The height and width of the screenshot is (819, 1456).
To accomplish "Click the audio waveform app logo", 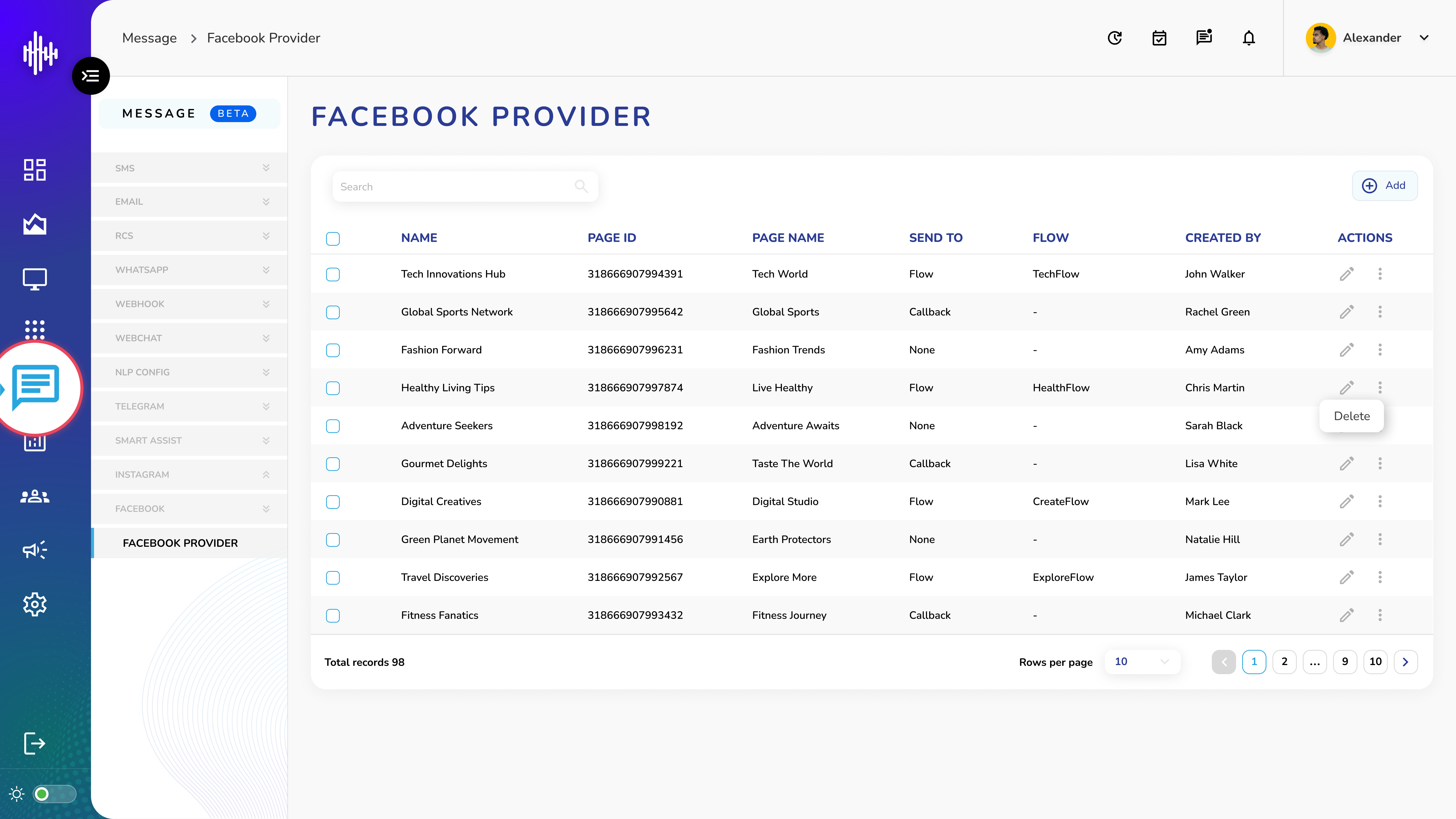I will coord(40,53).
